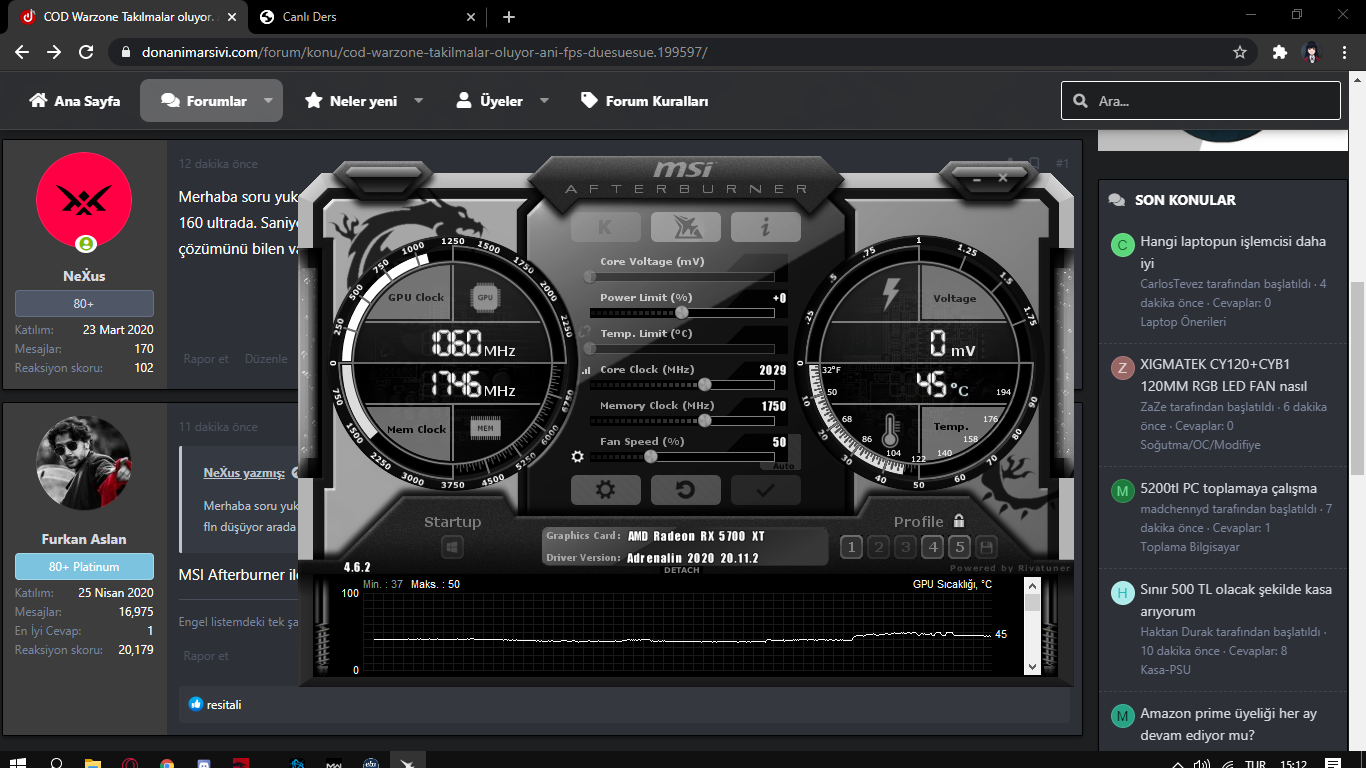Expand the Neler yeni dropdown arrow
The image size is (1366, 768).
point(418,101)
